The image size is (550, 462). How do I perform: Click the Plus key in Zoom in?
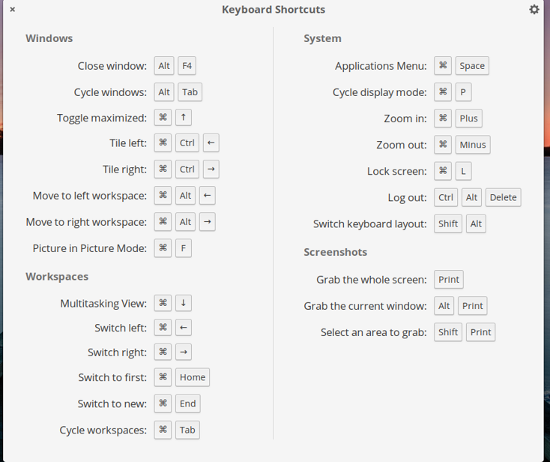(x=469, y=118)
